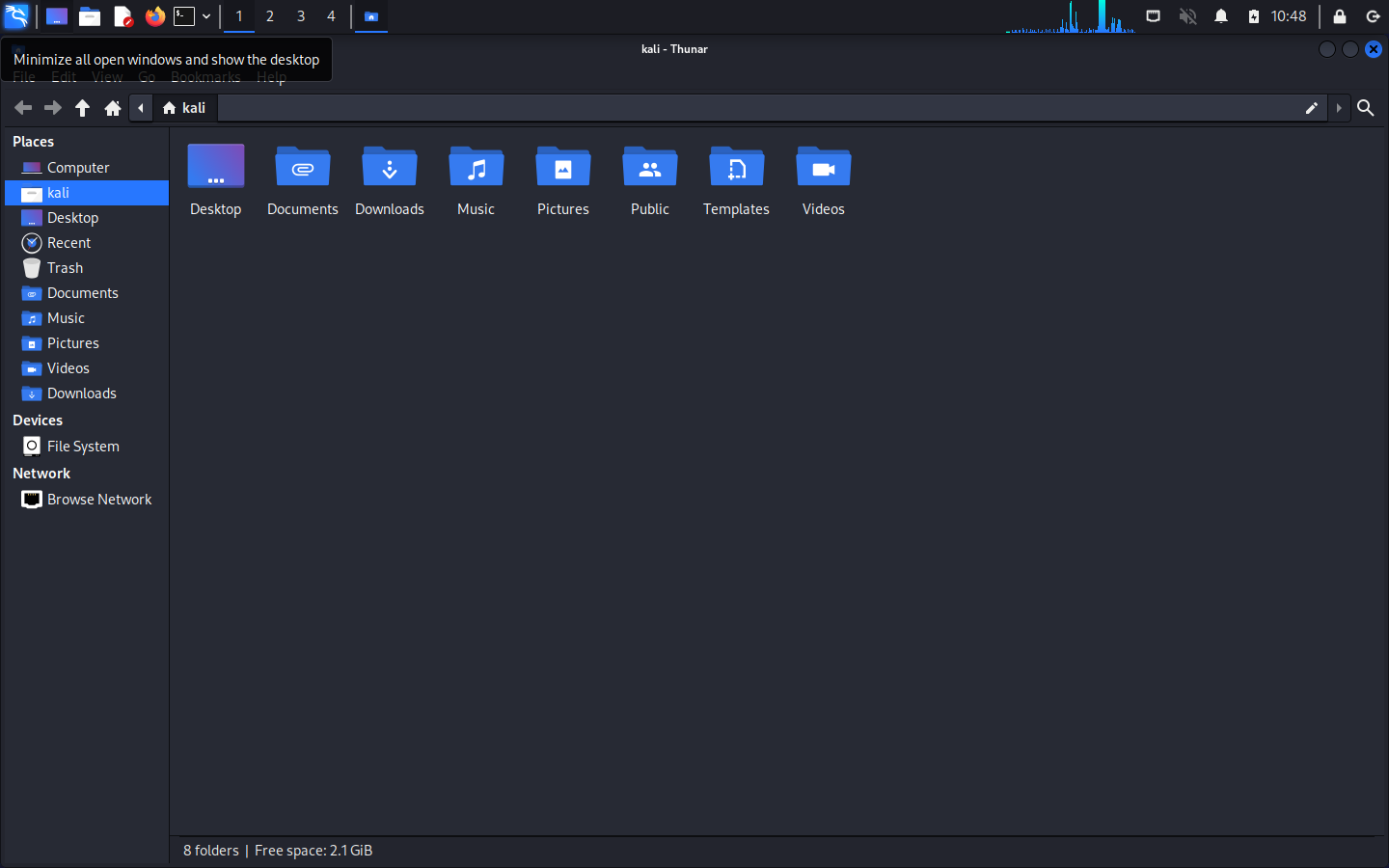Expand the terminal launcher dropdown arrow

(206, 16)
